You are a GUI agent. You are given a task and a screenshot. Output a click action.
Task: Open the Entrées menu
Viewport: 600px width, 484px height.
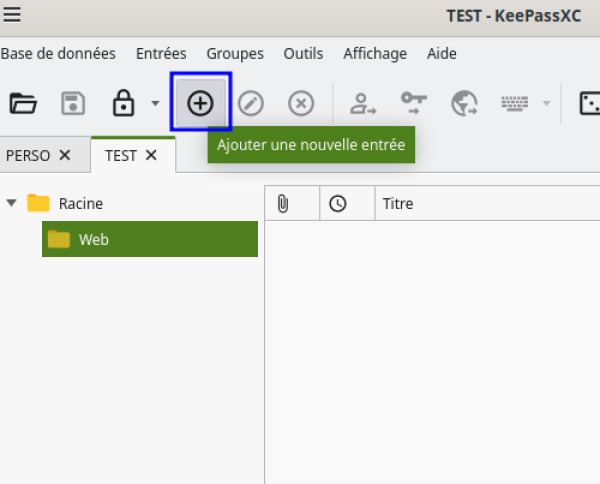[161, 54]
